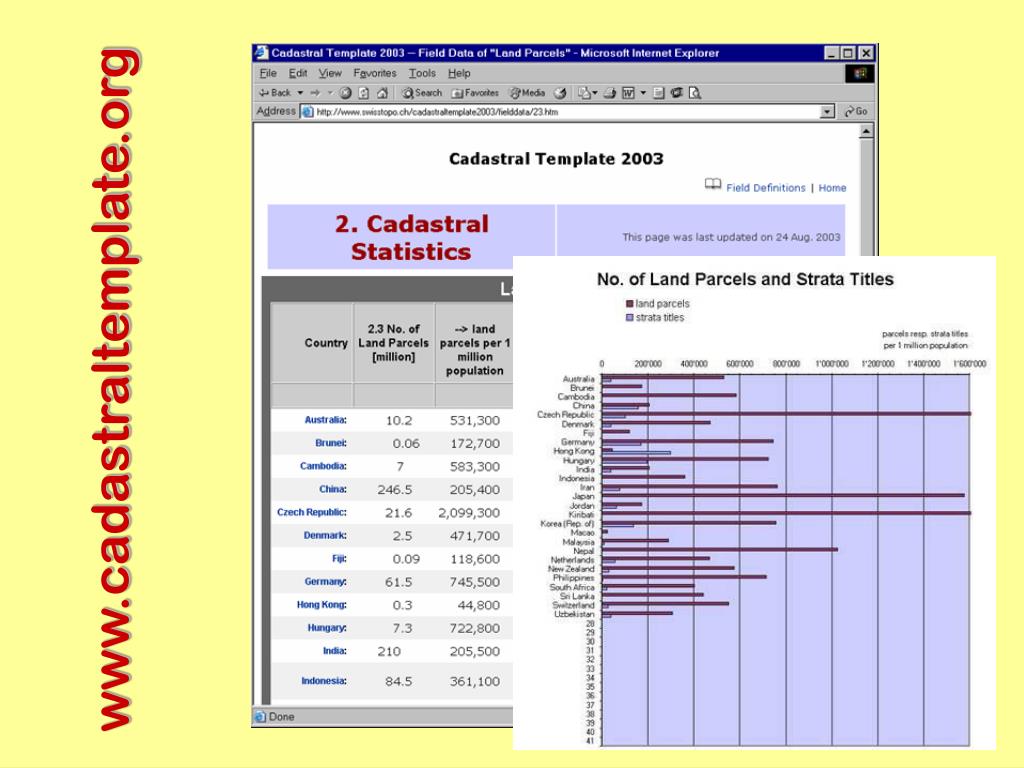Click the Discuss toolbar icon
1024x768 pixels.
[x=658, y=93]
